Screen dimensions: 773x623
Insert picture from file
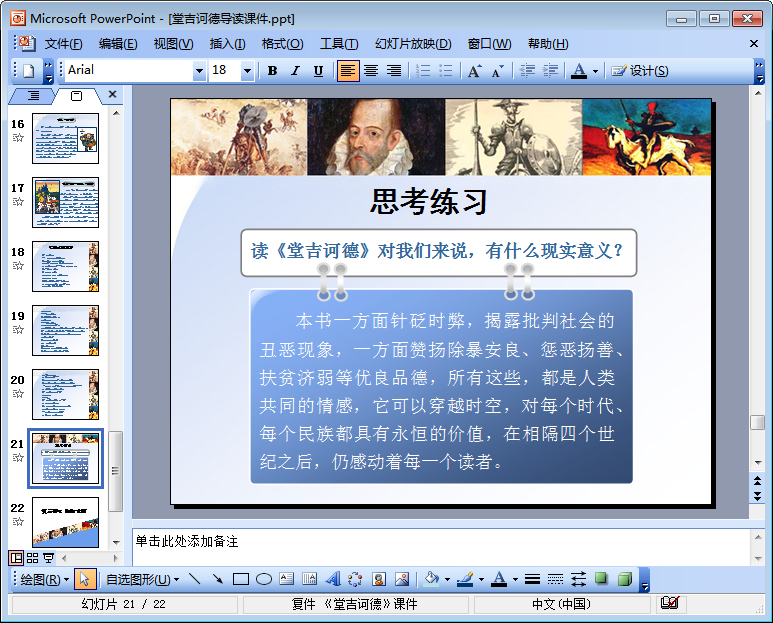(402, 579)
